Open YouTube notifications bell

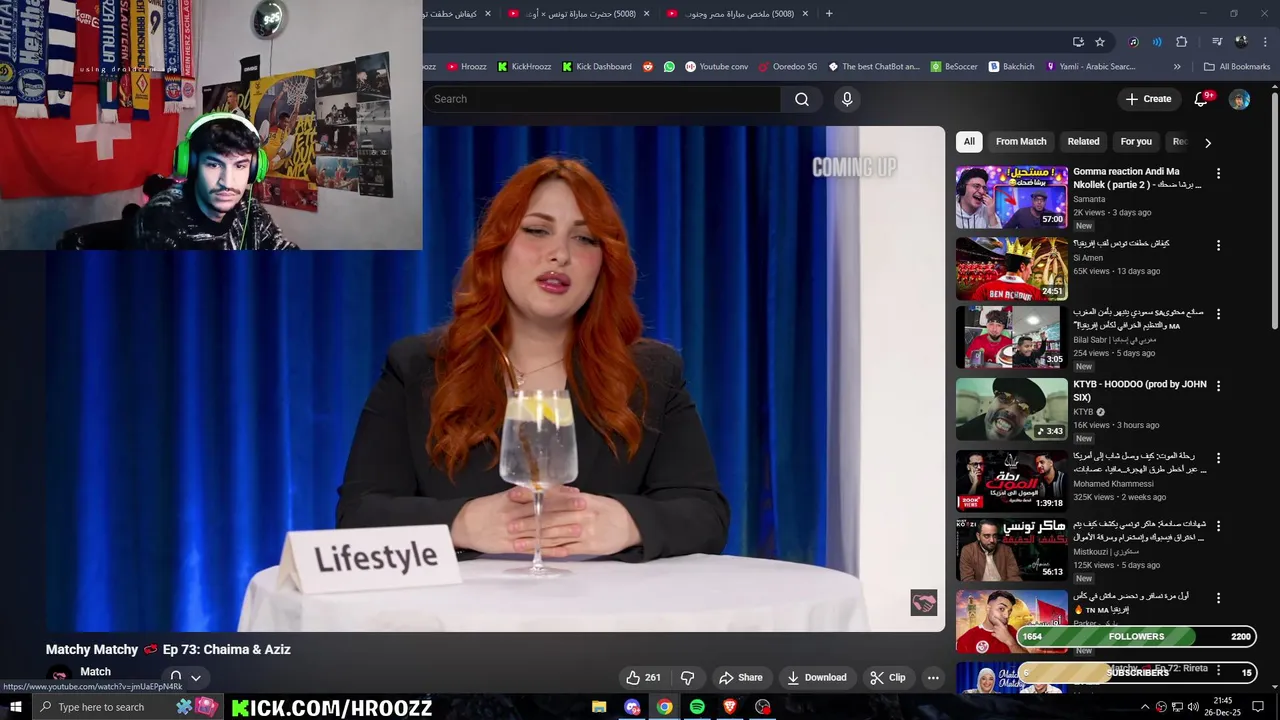(x=1202, y=99)
